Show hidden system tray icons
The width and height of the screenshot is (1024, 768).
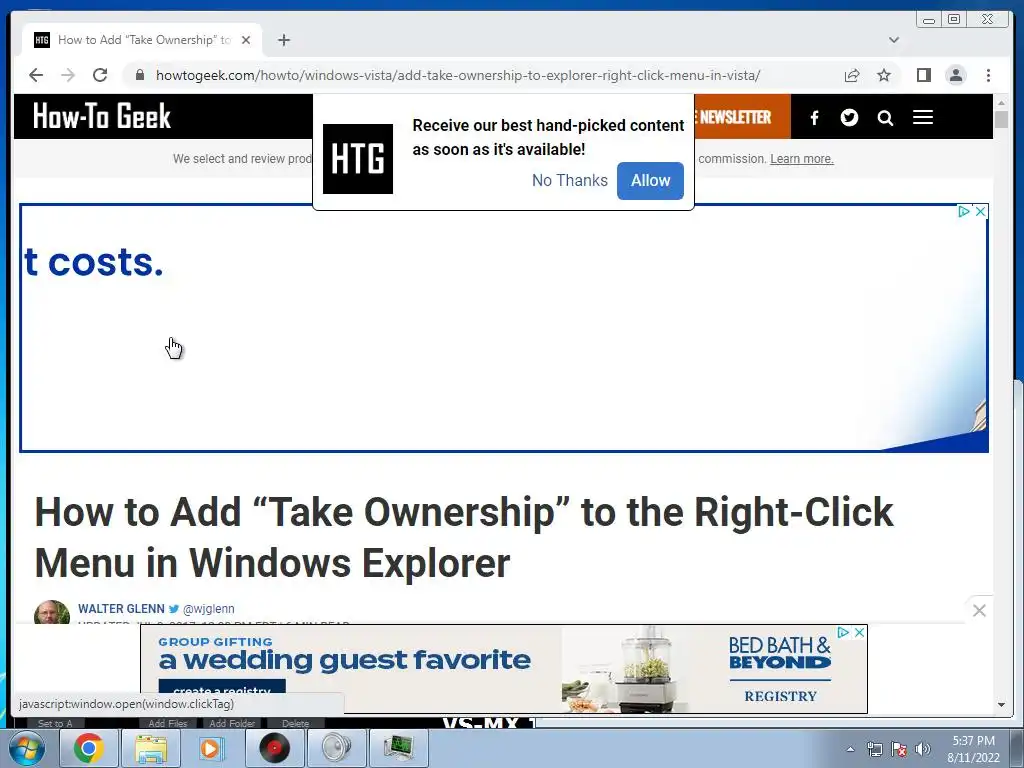[850, 749]
